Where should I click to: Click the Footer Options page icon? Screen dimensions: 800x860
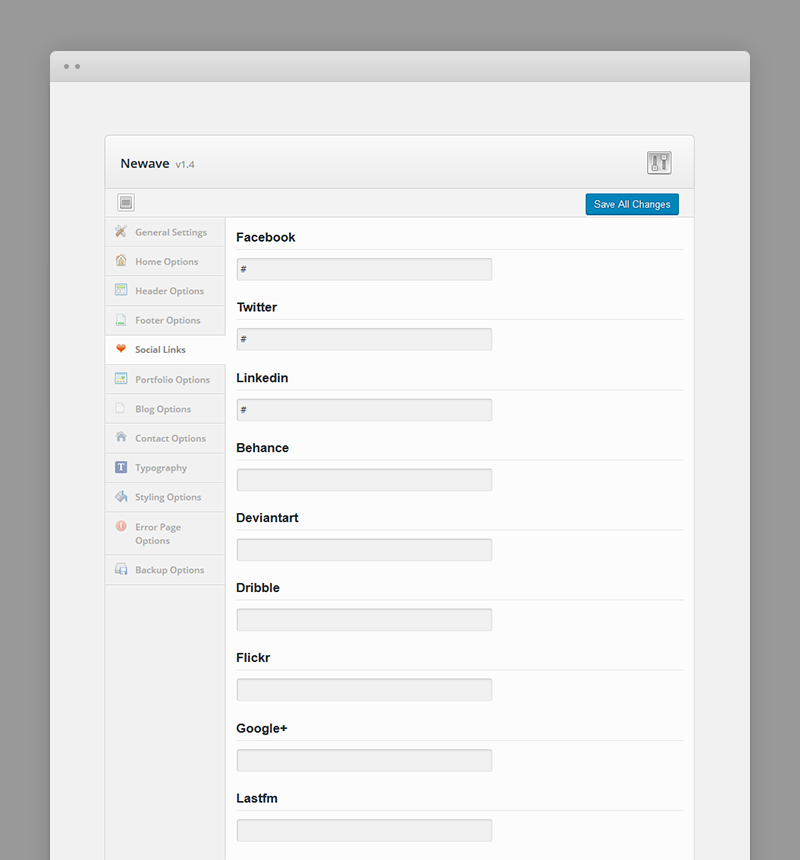[121, 319]
